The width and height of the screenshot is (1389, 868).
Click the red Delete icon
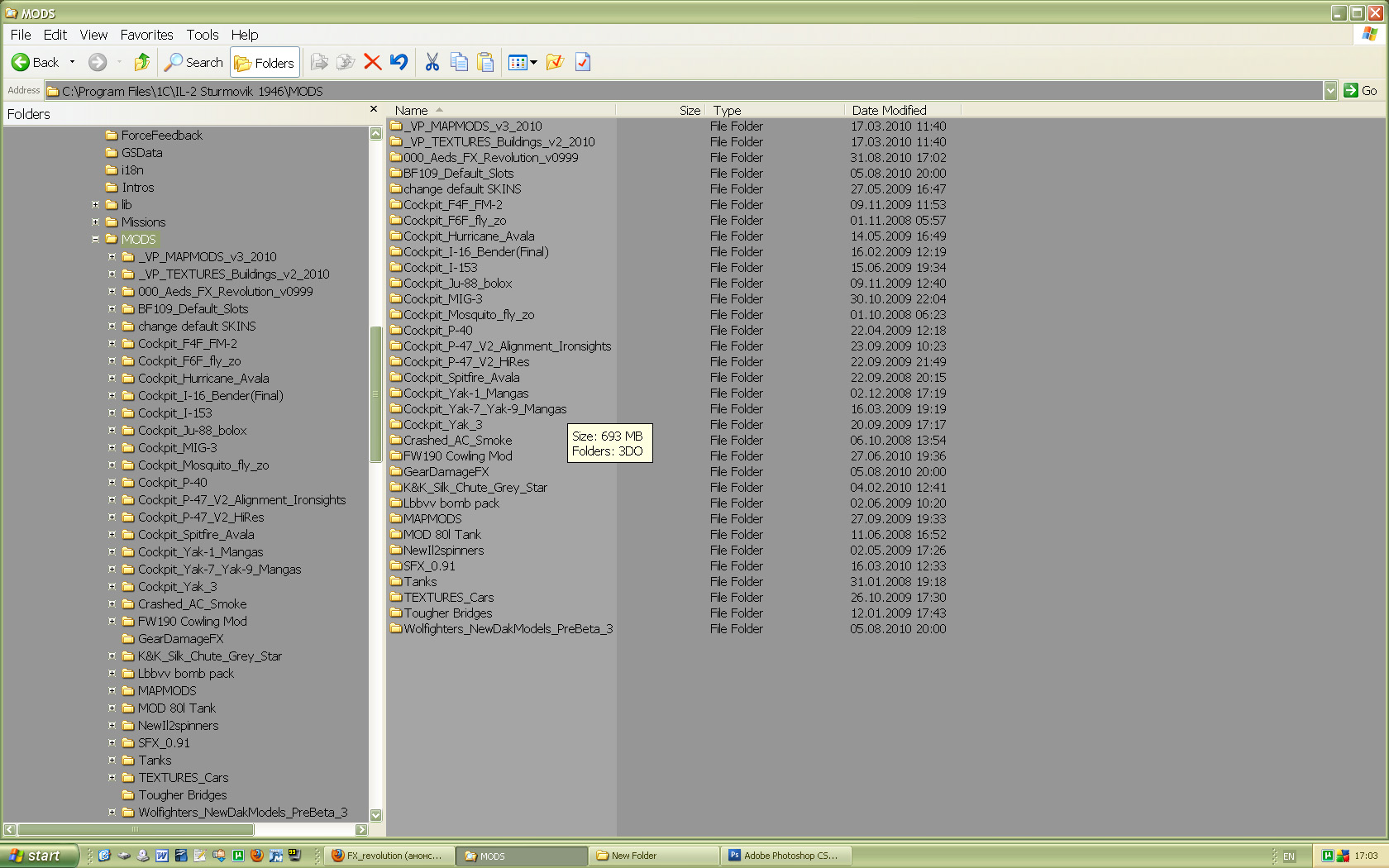tap(373, 62)
